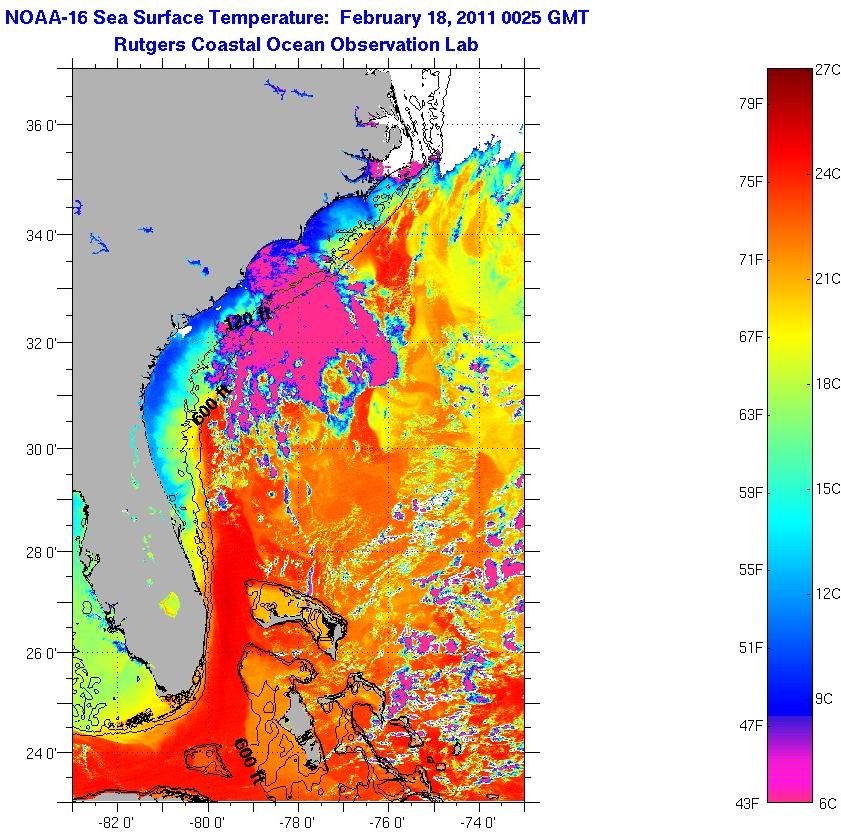Image resolution: width=841 pixels, height=832 pixels.
Task: Click the 12C colorbar label
Action: click(828, 594)
